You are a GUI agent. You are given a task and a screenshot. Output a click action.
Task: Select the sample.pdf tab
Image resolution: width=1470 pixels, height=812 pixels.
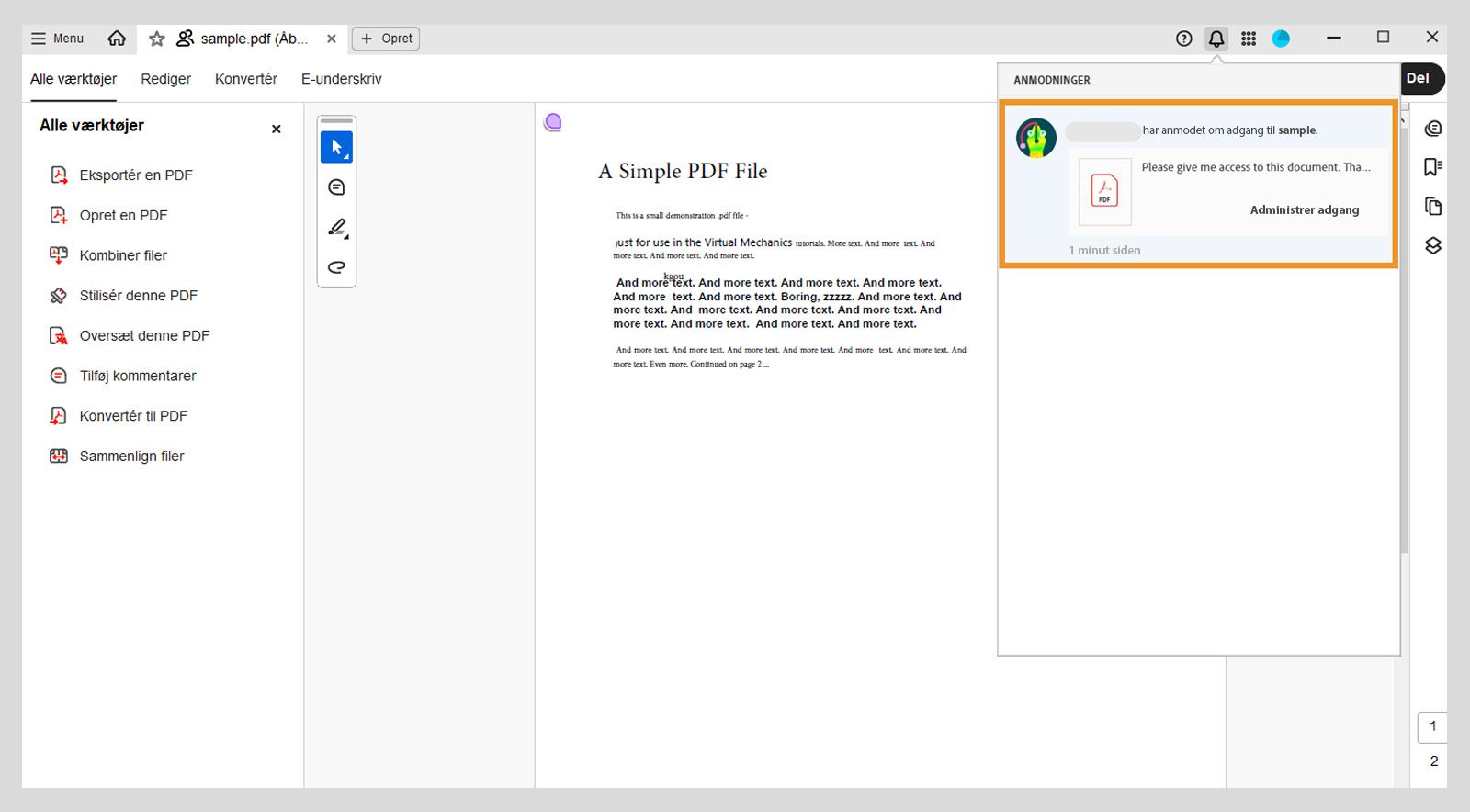click(x=243, y=39)
